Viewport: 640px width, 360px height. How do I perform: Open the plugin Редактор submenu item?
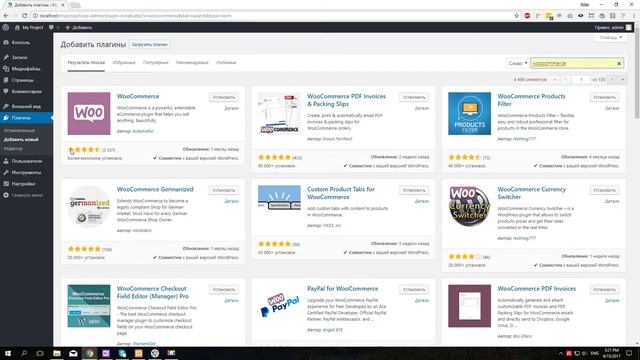tap(13, 149)
